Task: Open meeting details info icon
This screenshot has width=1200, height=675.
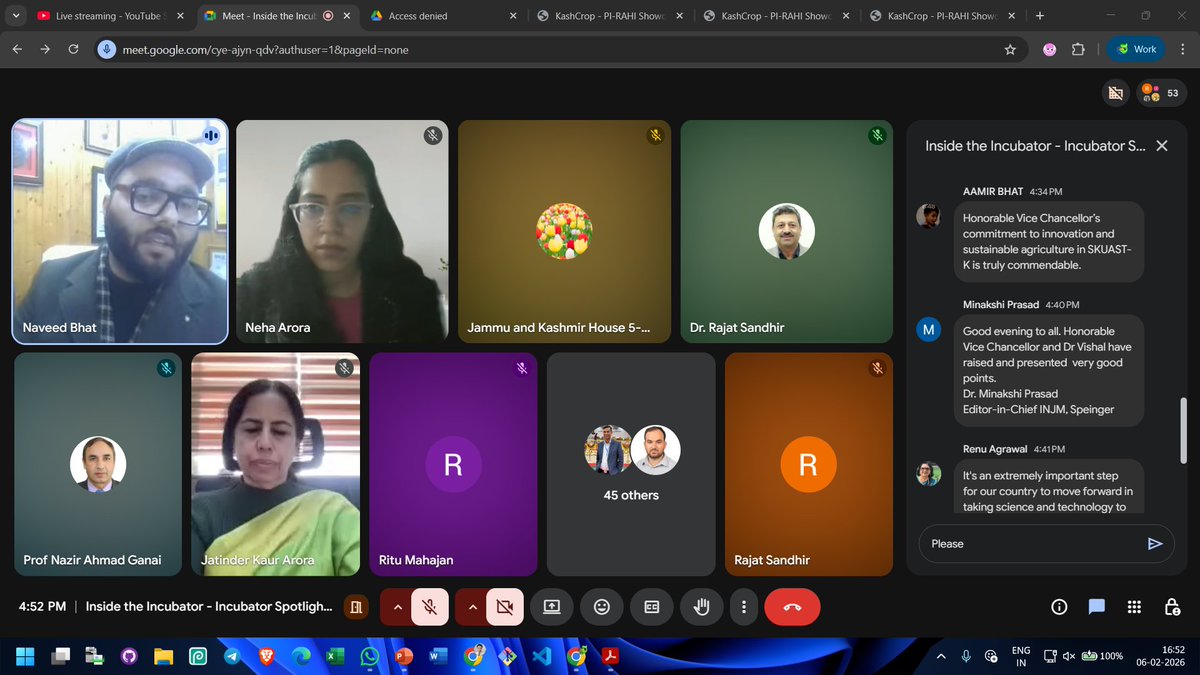Action: tap(1059, 607)
